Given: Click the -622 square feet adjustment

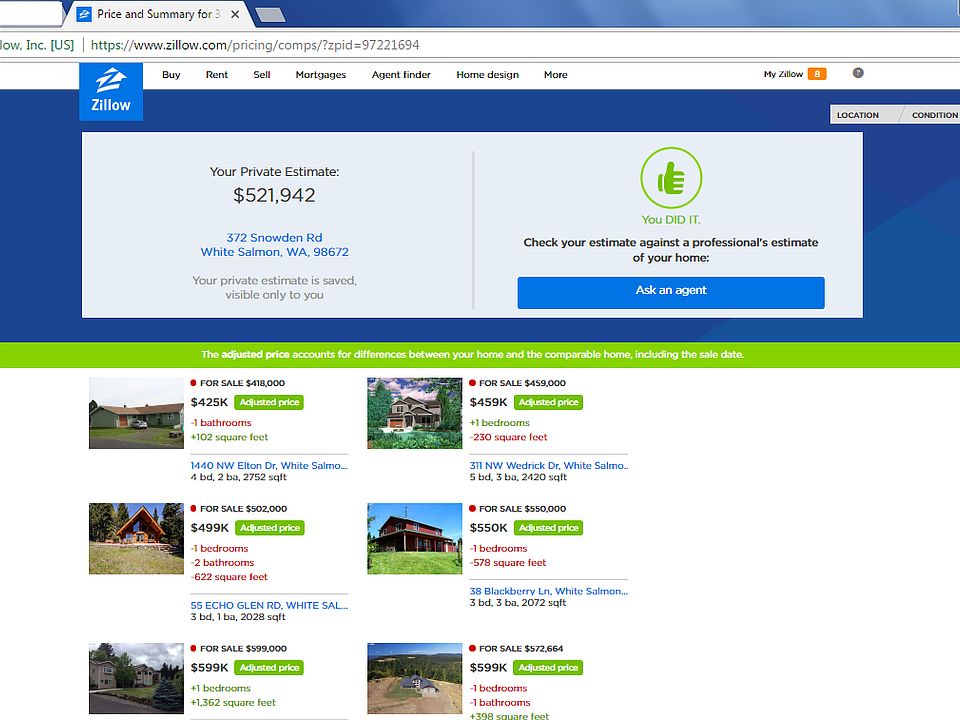Looking at the screenshot, I should 230,577.
